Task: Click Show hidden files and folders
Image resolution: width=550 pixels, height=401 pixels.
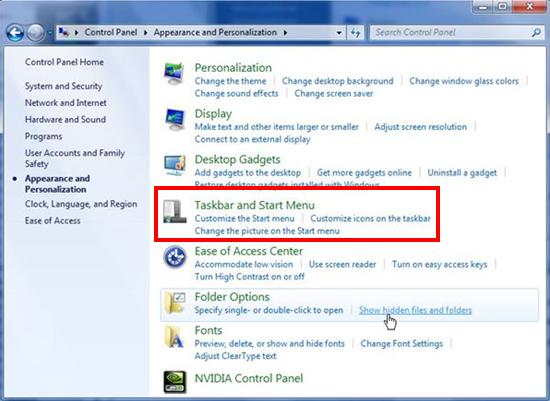Action: [x=416, y=310]
